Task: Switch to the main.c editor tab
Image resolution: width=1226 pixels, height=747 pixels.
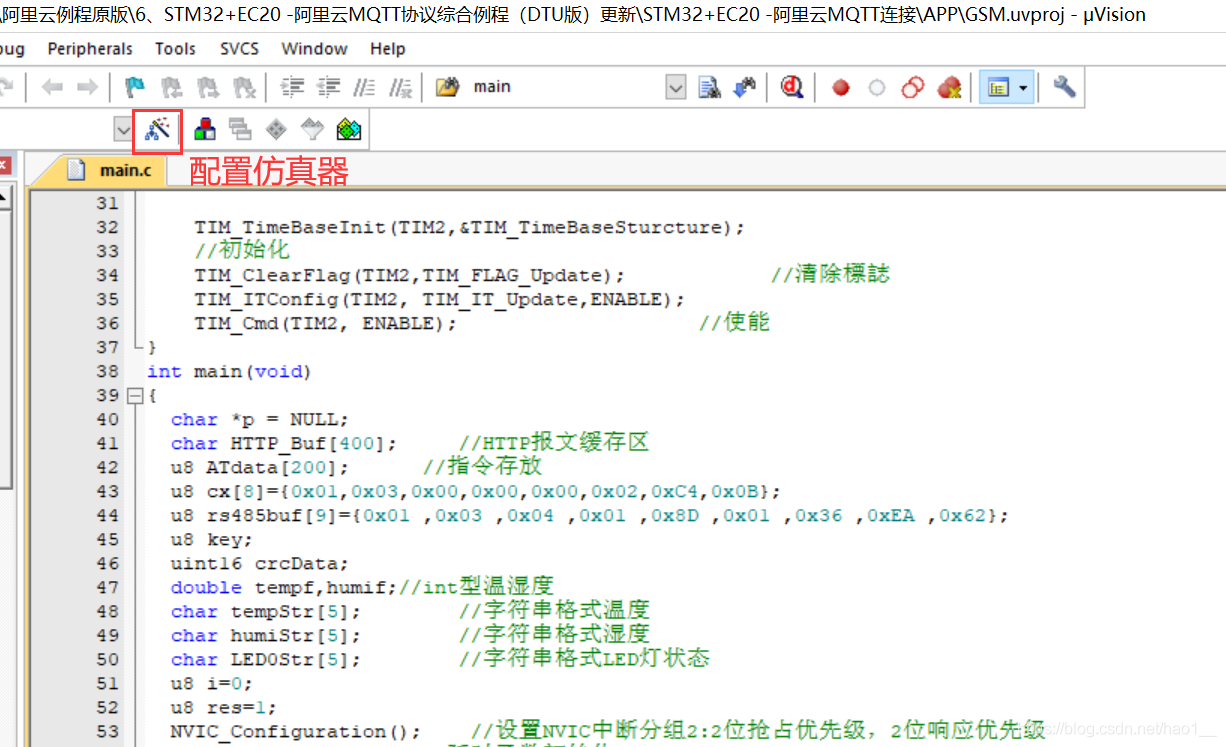Action: click(x=110, y=170)
